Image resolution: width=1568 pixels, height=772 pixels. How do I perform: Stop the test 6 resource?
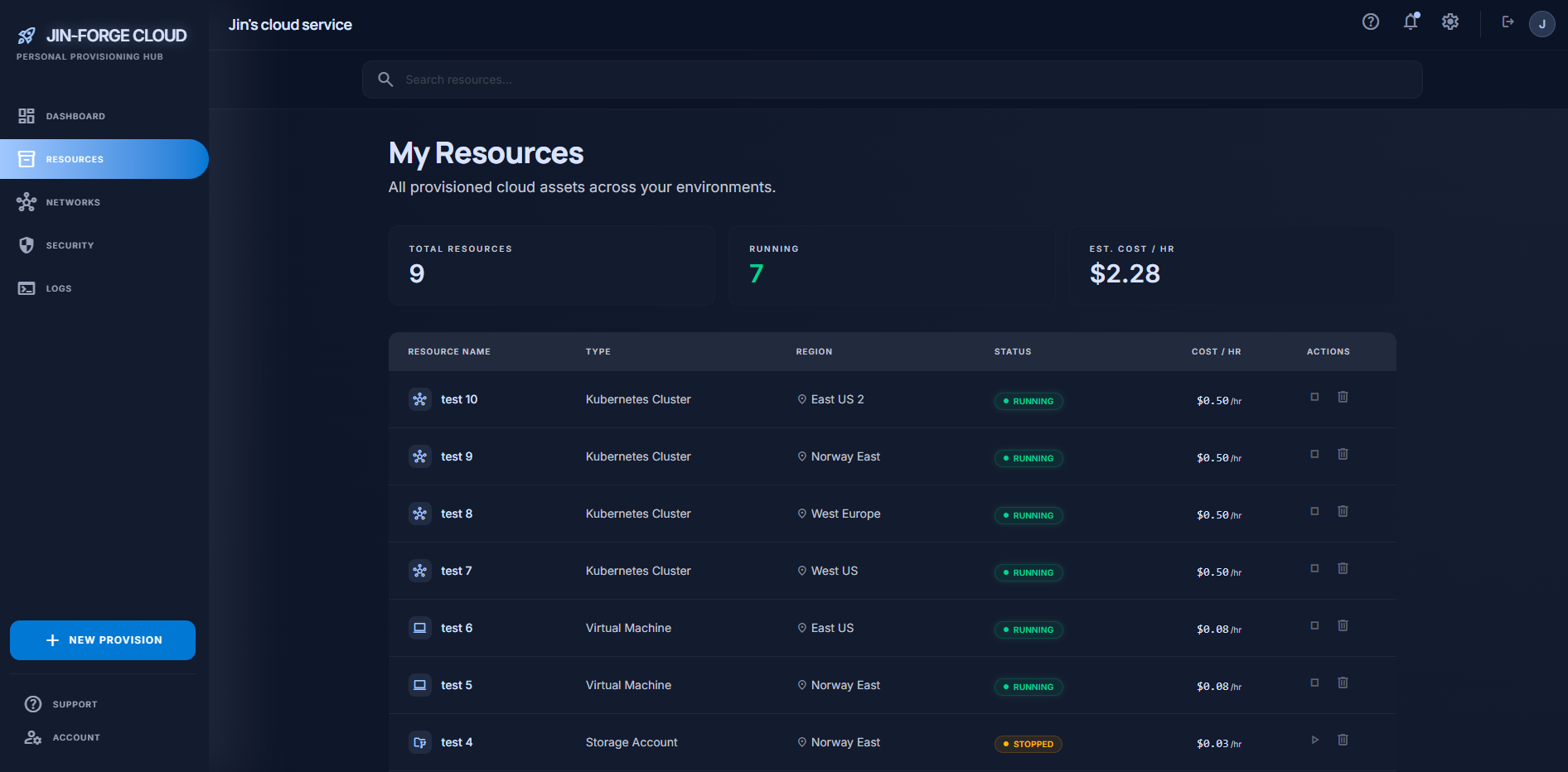point(1314,625)
